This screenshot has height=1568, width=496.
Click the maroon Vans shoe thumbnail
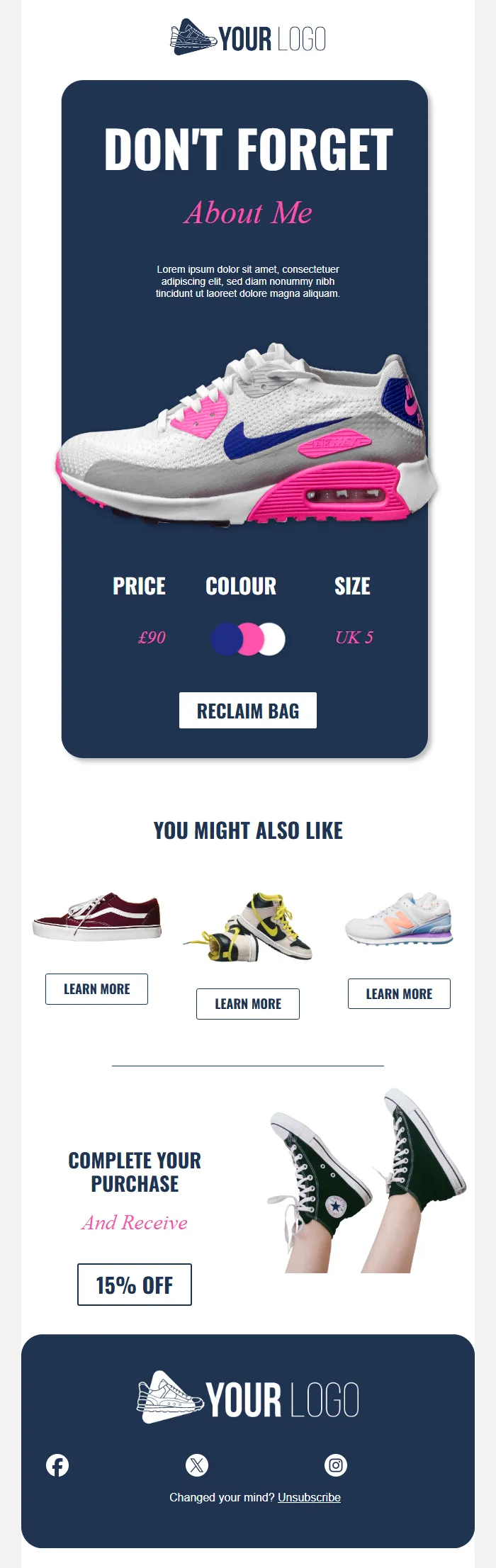click(x=97, y=917)
